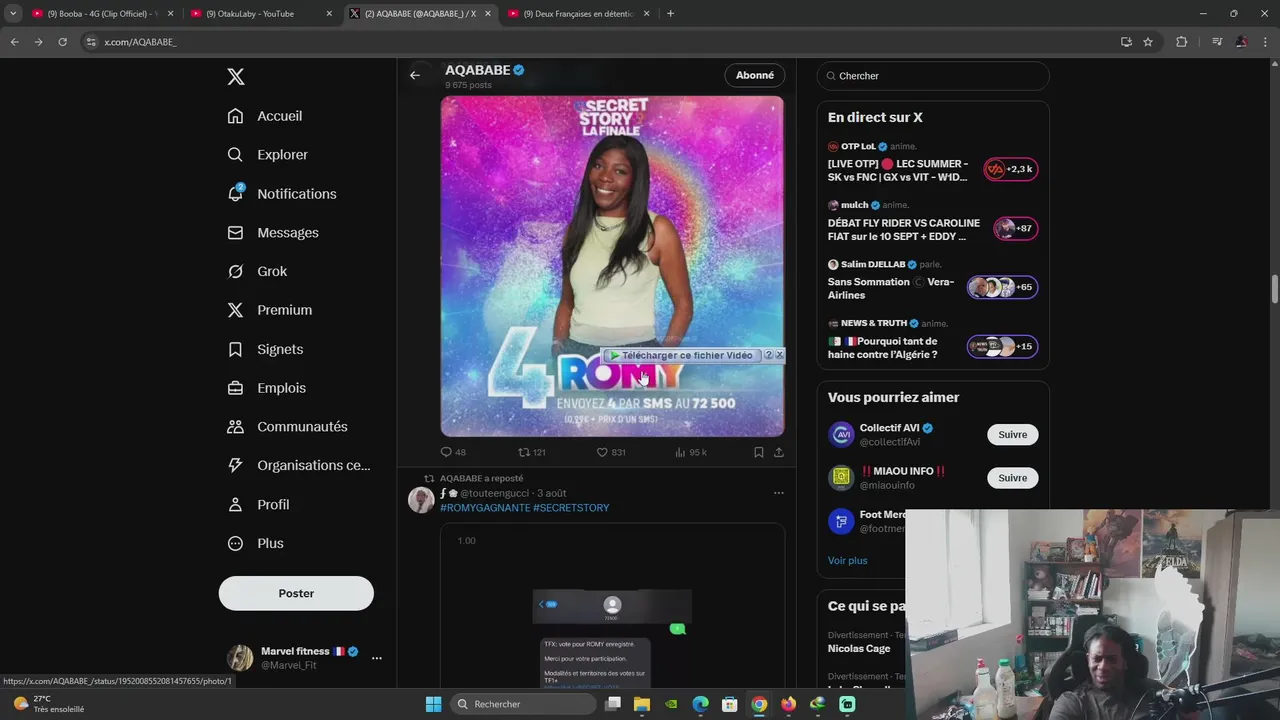This screenshot has height=720, width=1280.
Task: Open the DÉBAT FLY RIDER live space
Action: pyautogui.click(x=904, y=230)
